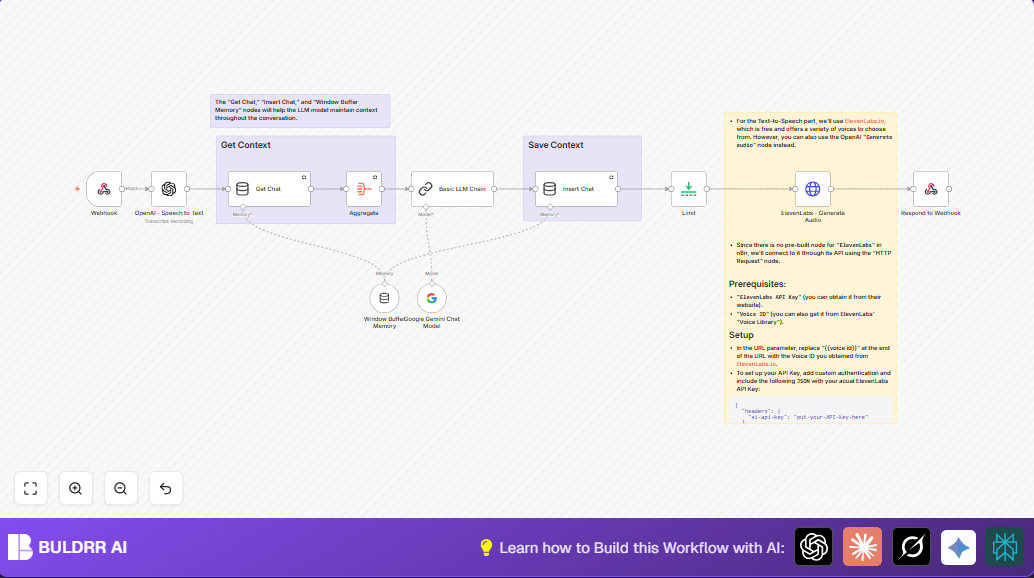This screenshot has width=1034, height=578.
Task: Select the Respond to Webhook node
Action: tap(930, 189)
